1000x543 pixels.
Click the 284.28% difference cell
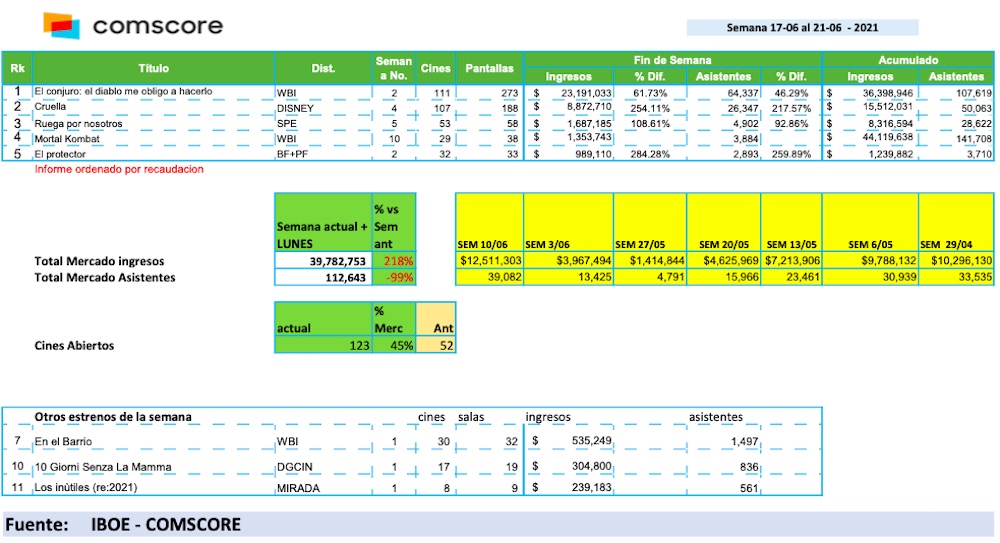click(650, 154)
